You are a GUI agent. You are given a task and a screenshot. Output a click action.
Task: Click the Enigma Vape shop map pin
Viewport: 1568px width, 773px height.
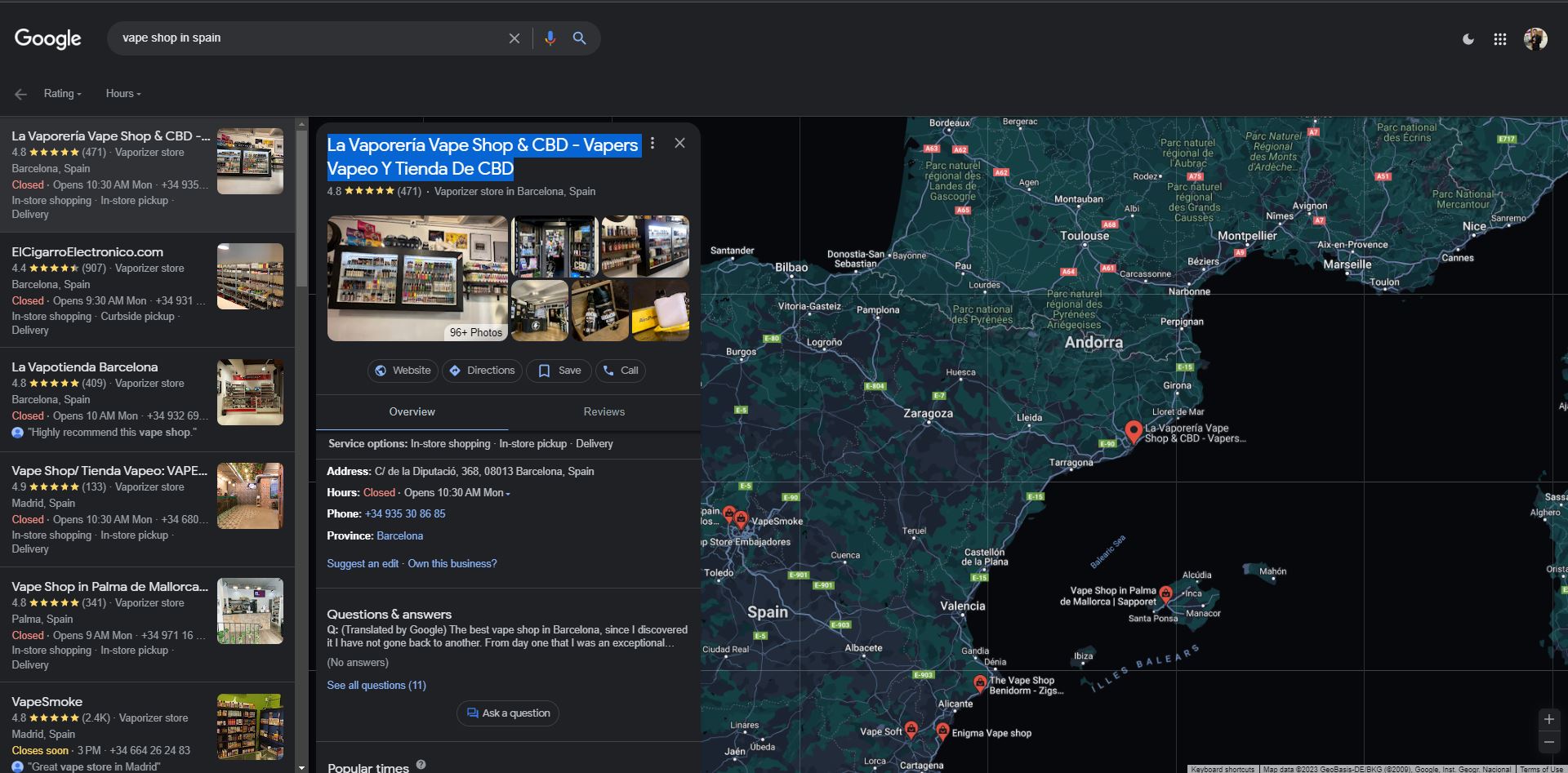coord(942,730)
